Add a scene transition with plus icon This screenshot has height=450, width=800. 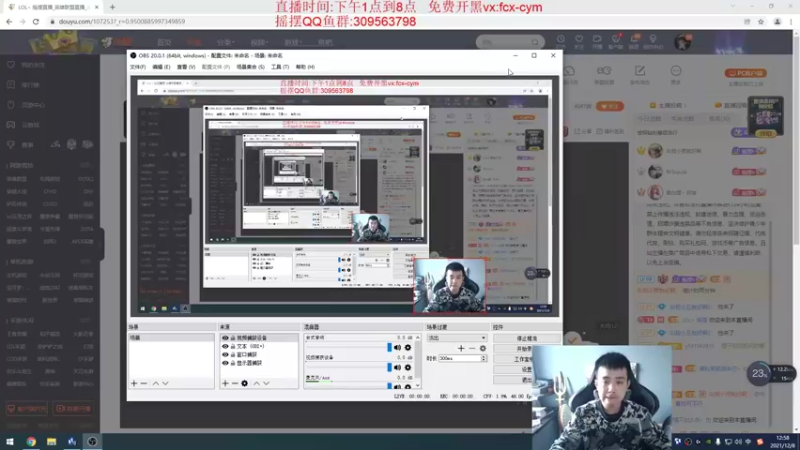pos(461,348)
